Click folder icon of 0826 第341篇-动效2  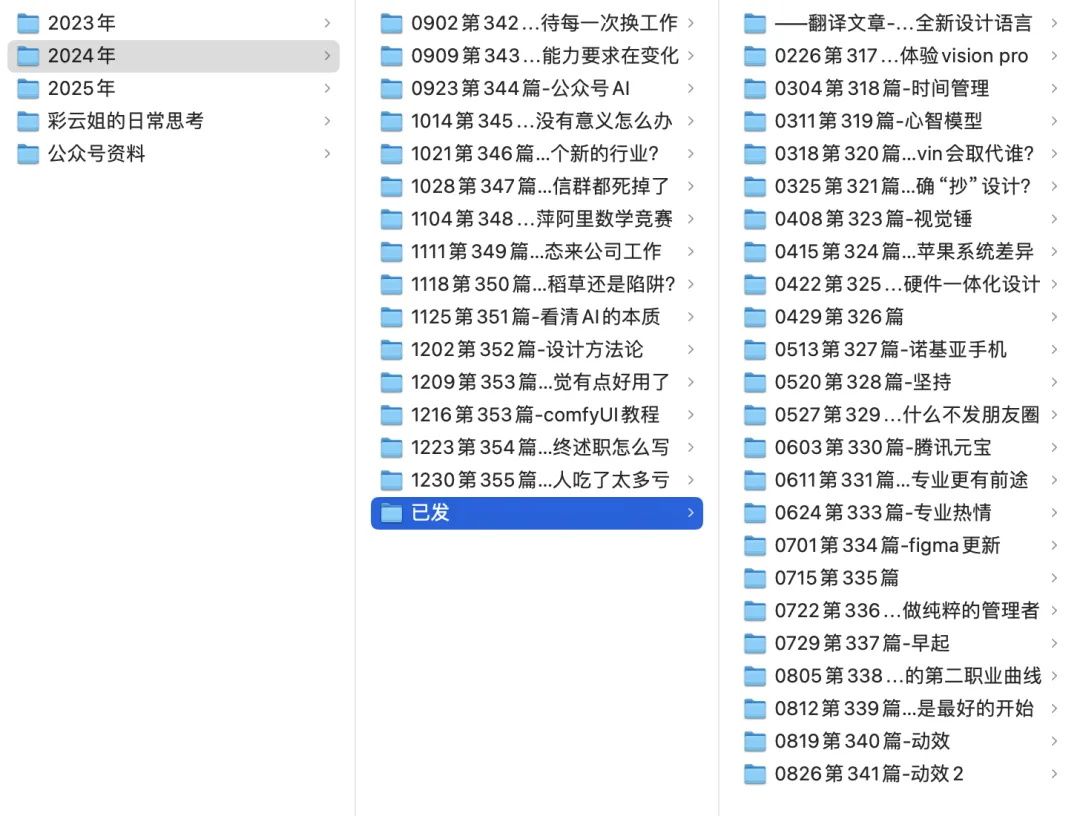point(755,774)
